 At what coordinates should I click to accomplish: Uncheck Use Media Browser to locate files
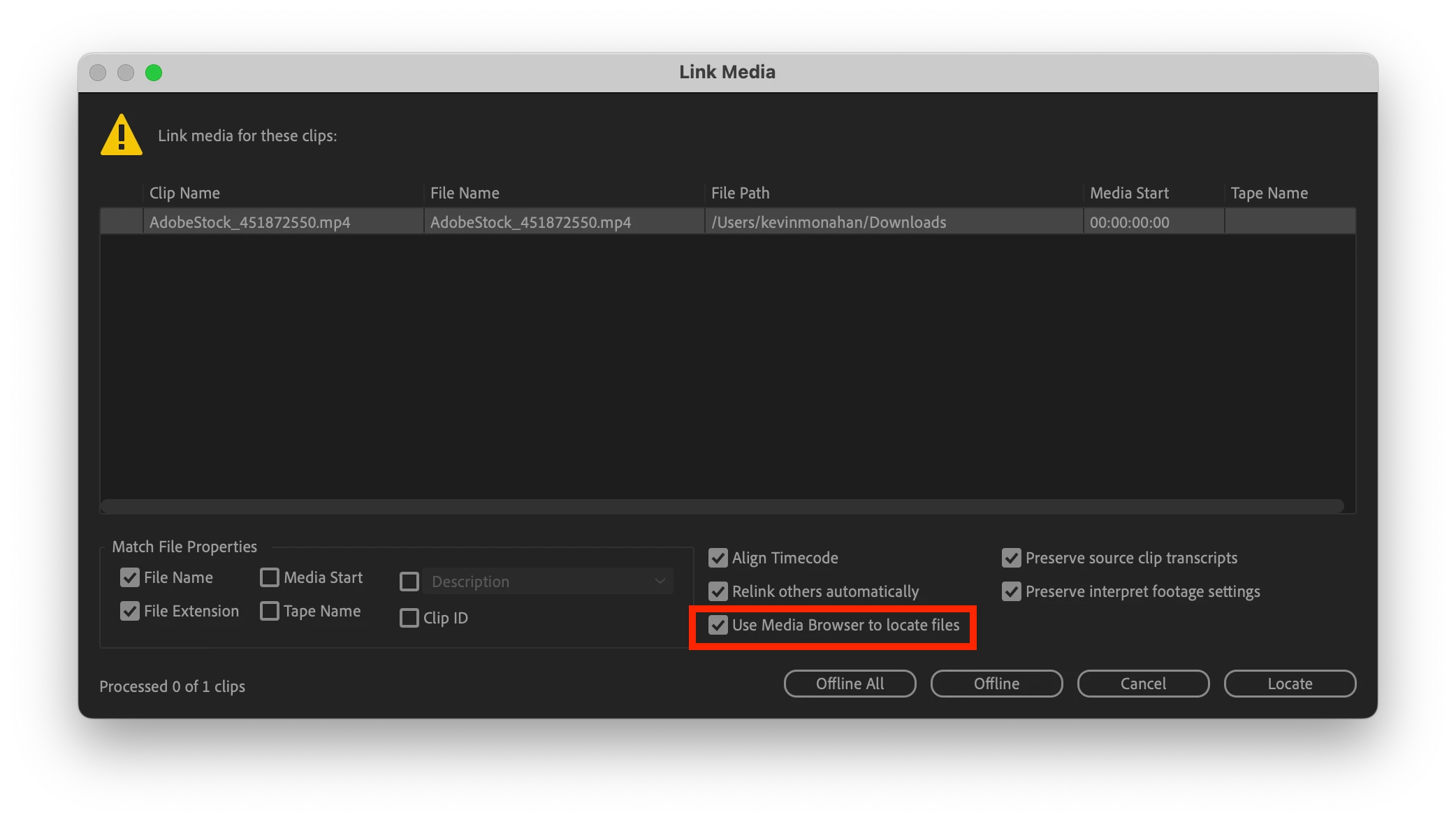coord(718,625)
